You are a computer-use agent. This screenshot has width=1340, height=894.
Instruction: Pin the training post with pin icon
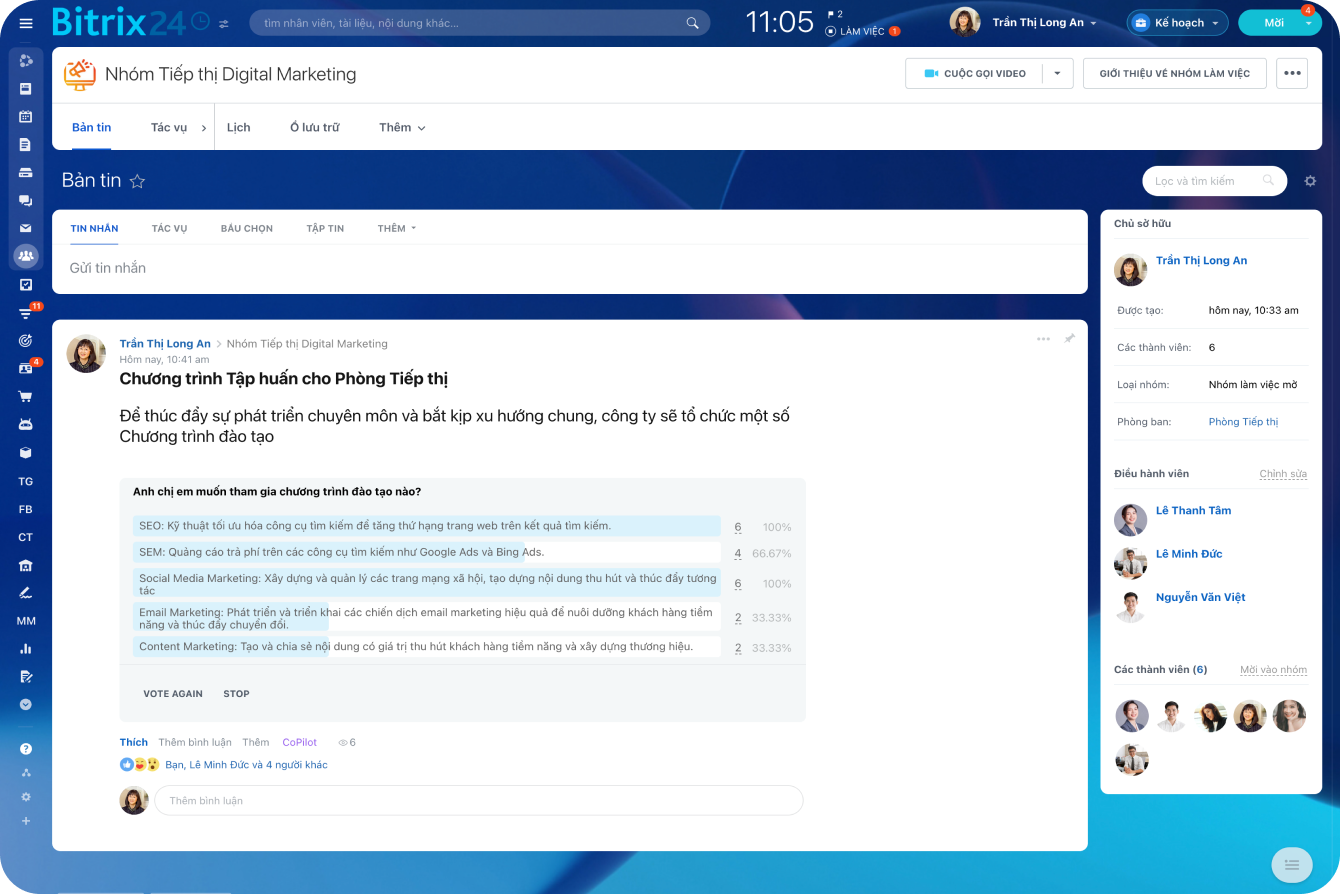point(1069,339)
